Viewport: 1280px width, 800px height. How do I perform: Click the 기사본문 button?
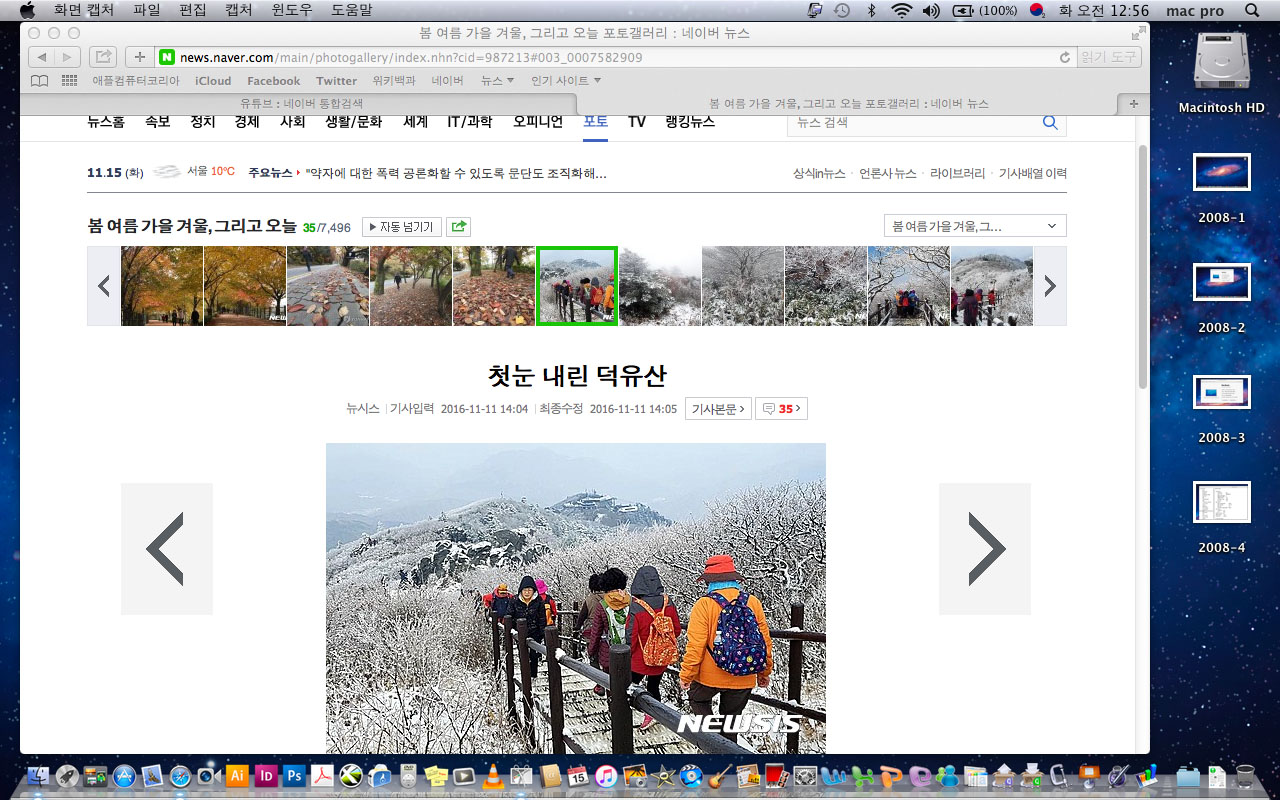pyautogui.click(x=718, y=409)
